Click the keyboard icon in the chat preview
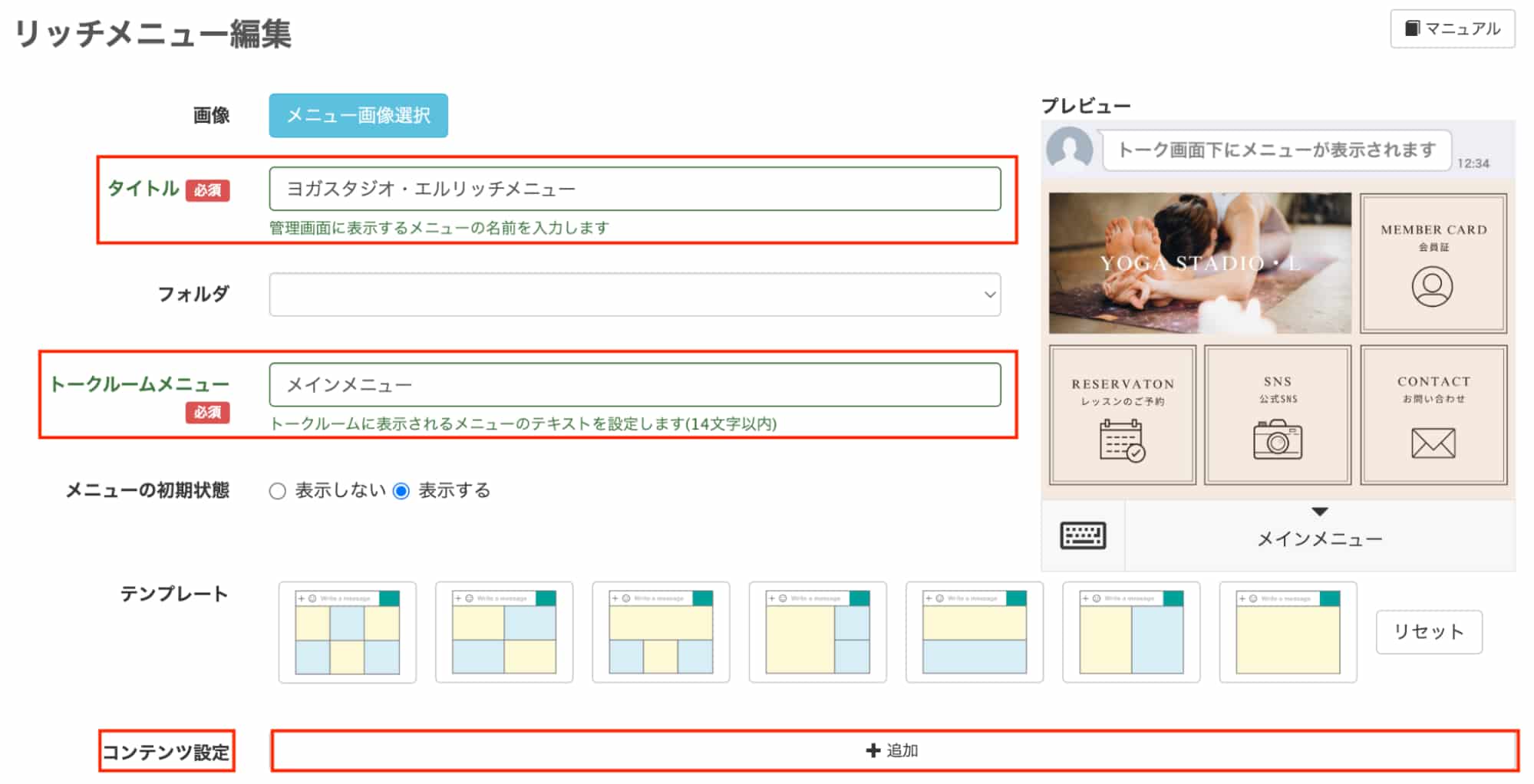 click(1083, 535)
